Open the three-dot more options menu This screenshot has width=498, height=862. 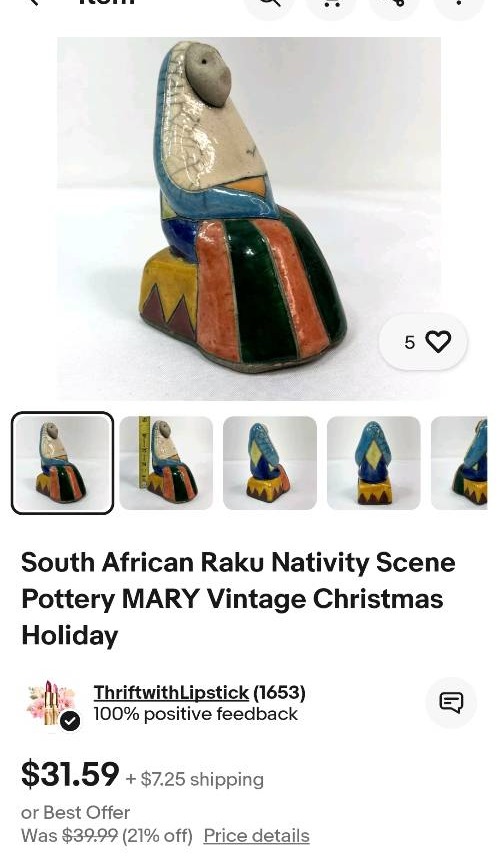[x=458, y=4]
